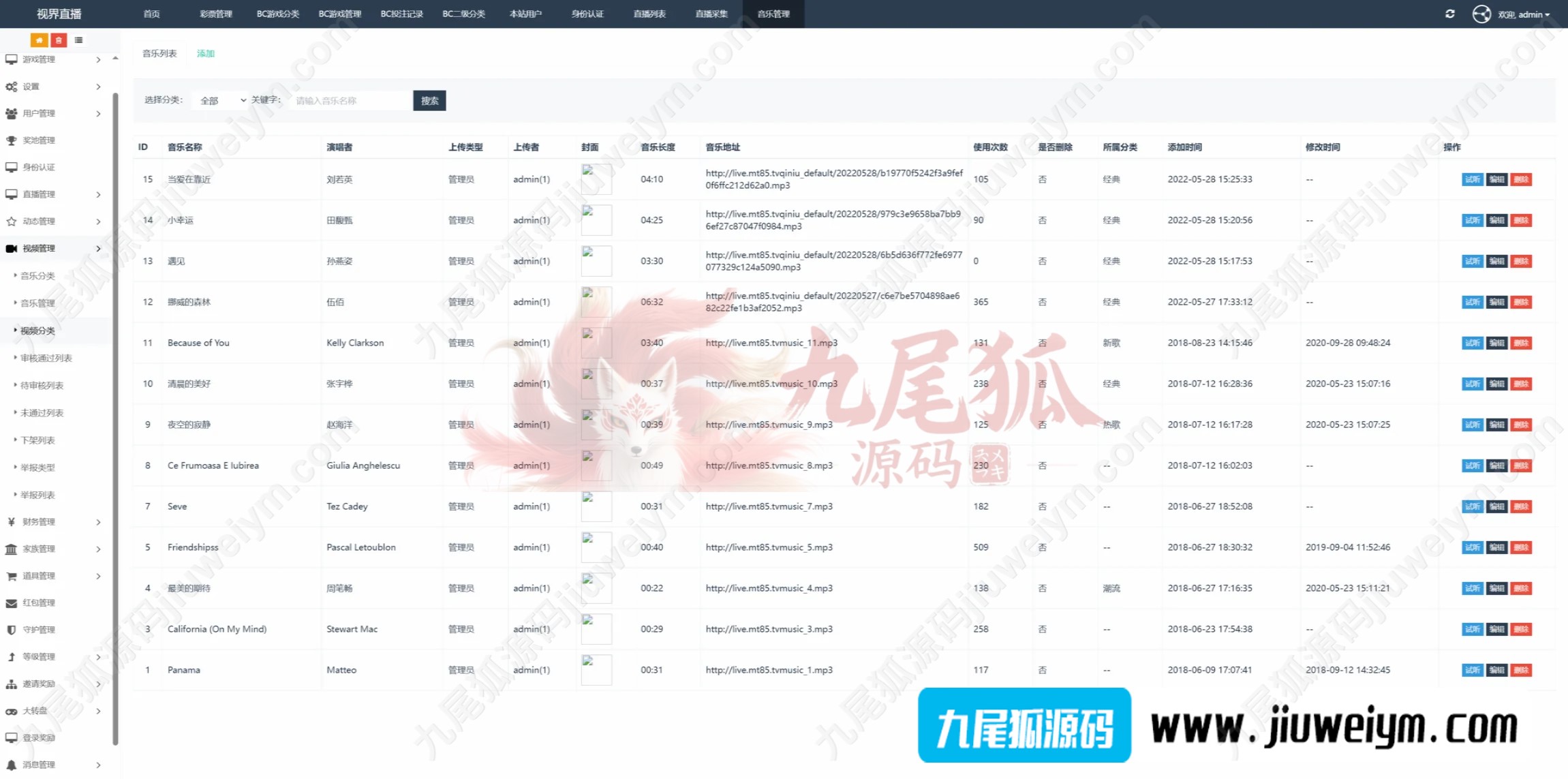The width and height of the screenshot is (1568, 779).
Task: Click the 设置 gears icon in sidebar
Action: click(x=12, y=87)
